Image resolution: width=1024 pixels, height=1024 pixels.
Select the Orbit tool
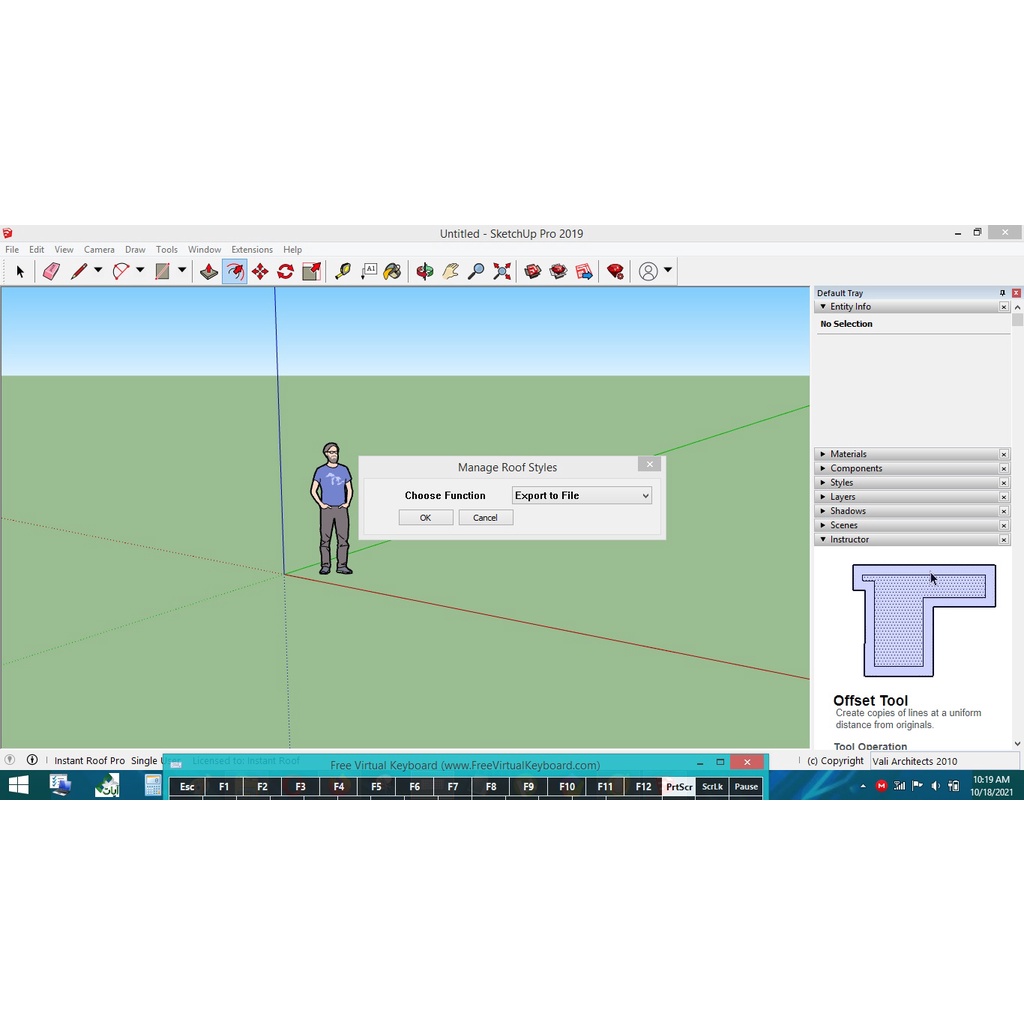point(424,271)
